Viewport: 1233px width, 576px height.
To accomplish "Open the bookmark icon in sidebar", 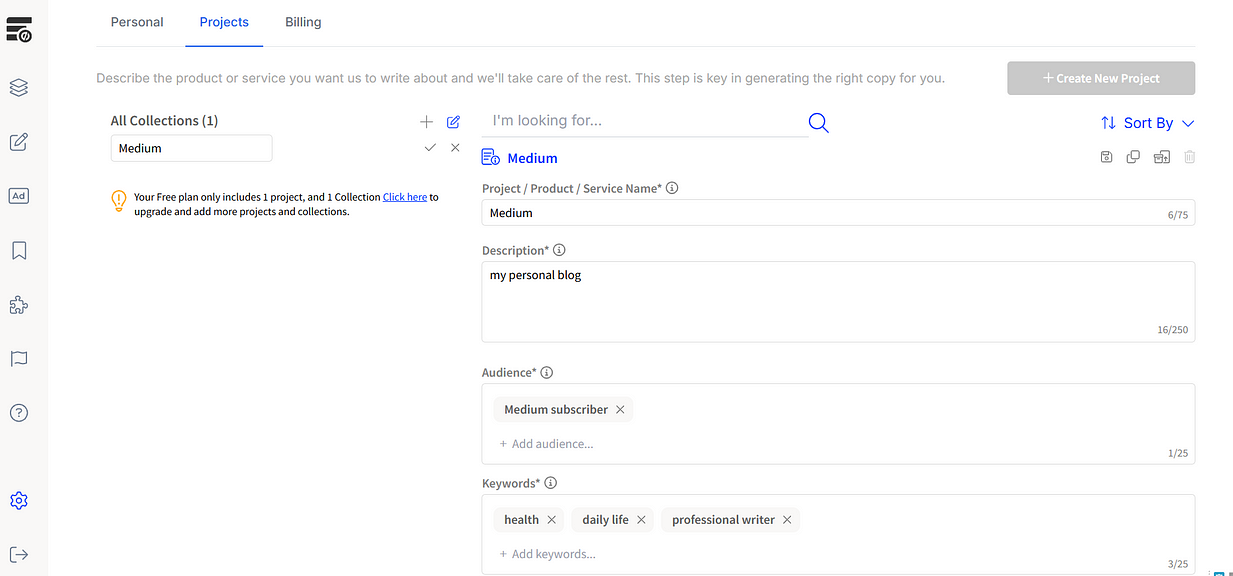I will (18, 250).
